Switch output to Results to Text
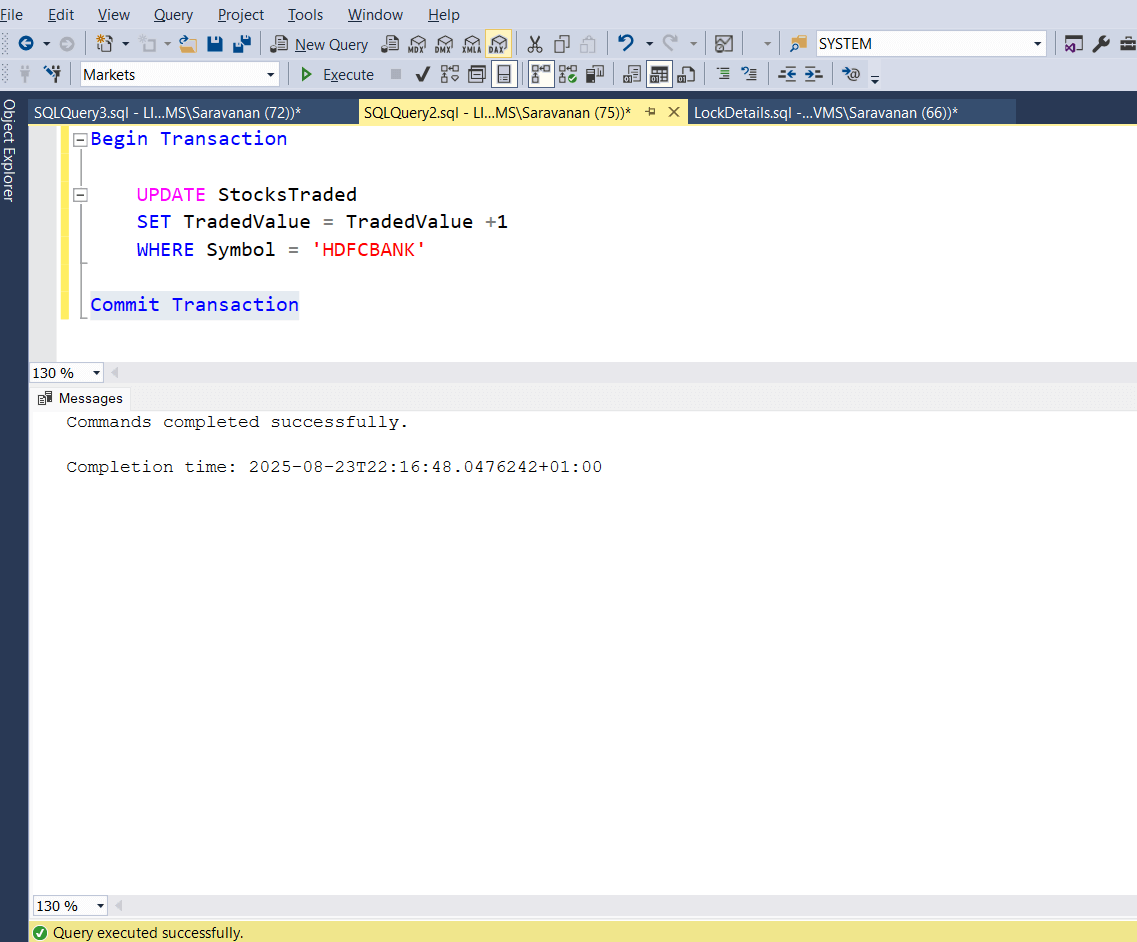 click(632, 74)
